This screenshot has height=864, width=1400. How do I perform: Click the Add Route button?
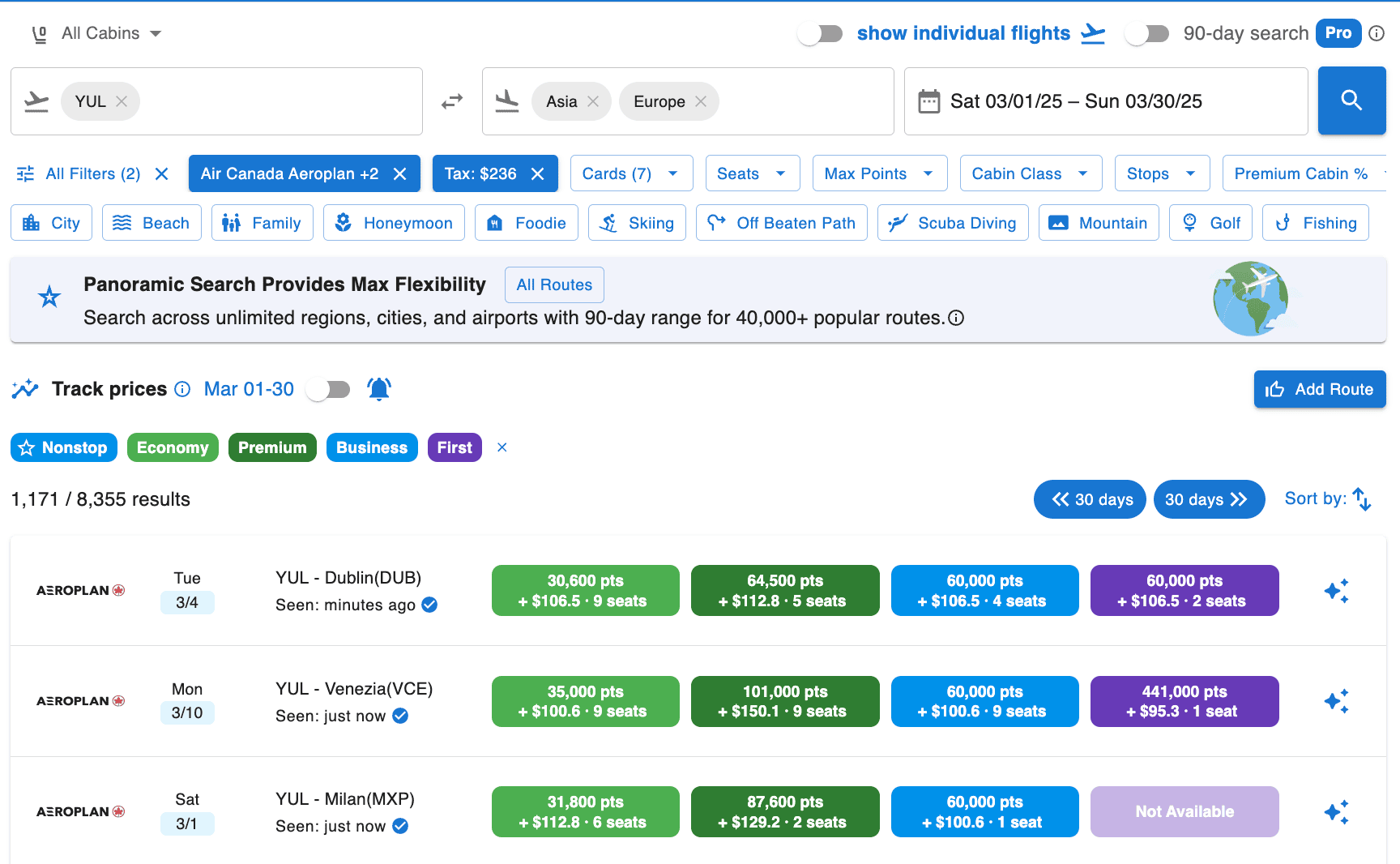(x=1320, y=389)
